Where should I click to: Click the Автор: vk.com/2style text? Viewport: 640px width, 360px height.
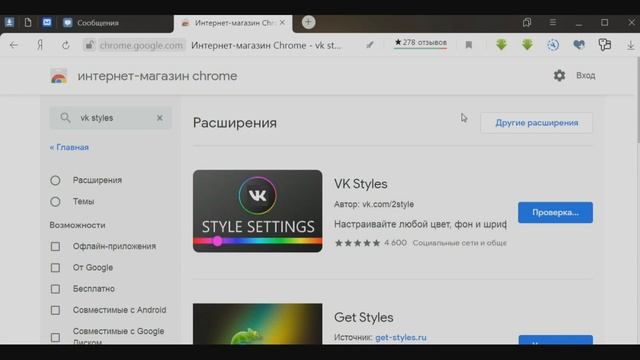pyautogui.click(x=374, y=204)
